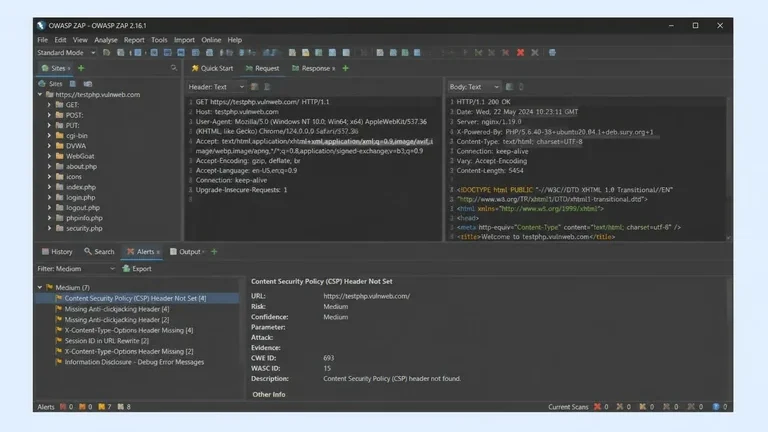This screenshot has width=768, height=432.
Task: Select the login.php tree item
Action: (81, 197)
